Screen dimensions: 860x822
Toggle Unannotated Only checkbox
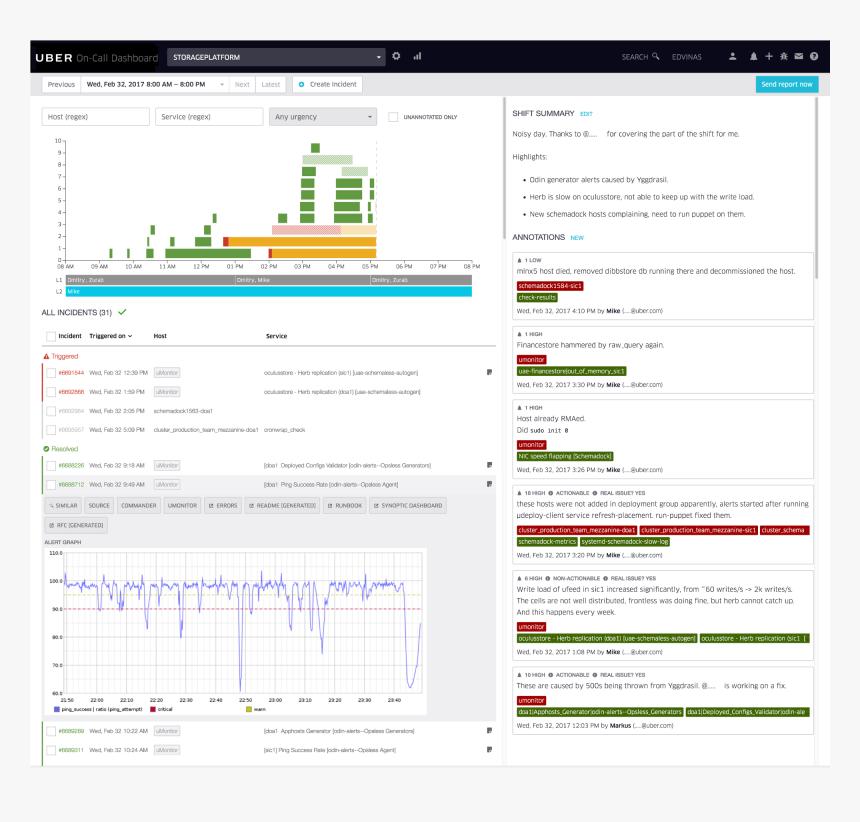(x=393, y=117)
